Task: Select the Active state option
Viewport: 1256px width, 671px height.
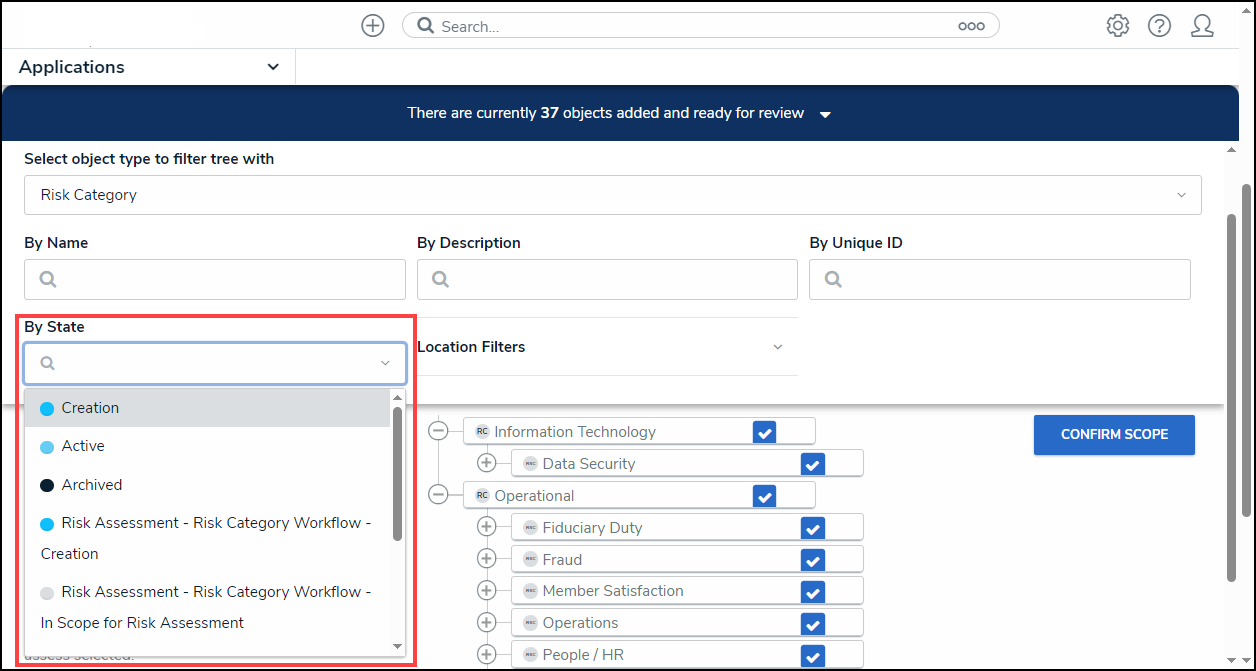Action: click(83, 446)
